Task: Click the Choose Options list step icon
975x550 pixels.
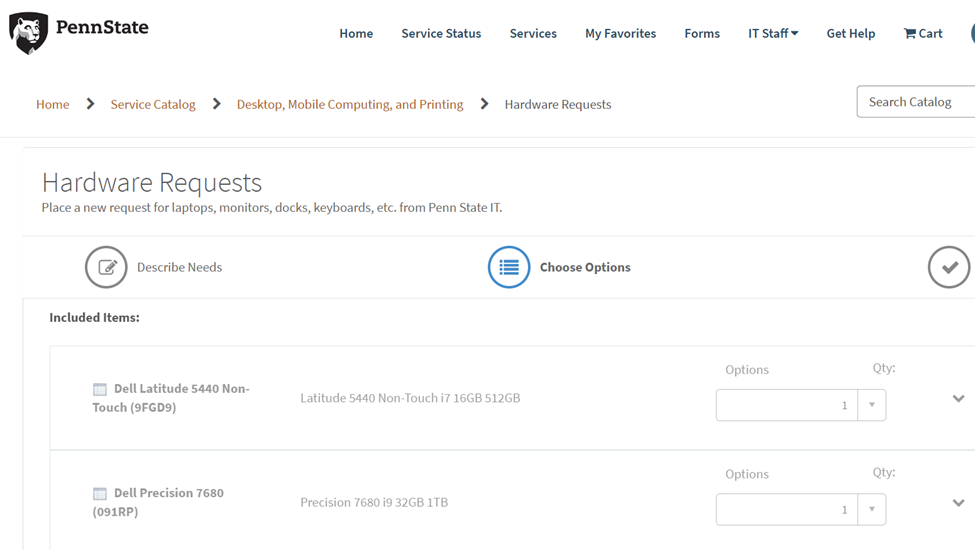Action: coord(509,267)
